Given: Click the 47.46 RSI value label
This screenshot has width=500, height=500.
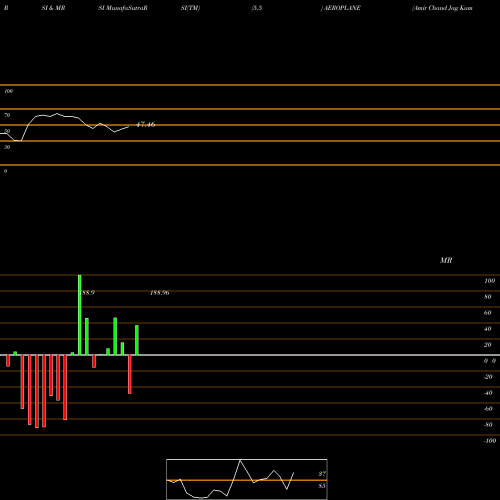Looking at the screenshot, I should [146, 125].
